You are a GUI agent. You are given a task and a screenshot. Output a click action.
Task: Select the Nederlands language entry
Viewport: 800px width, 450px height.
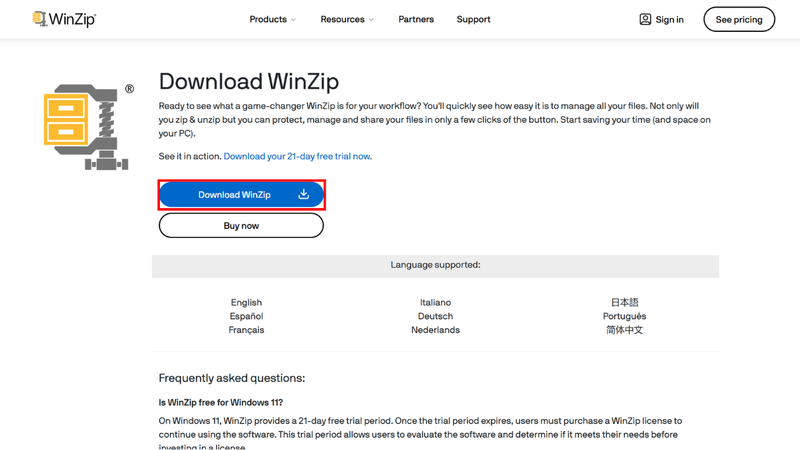coord(435,330)
